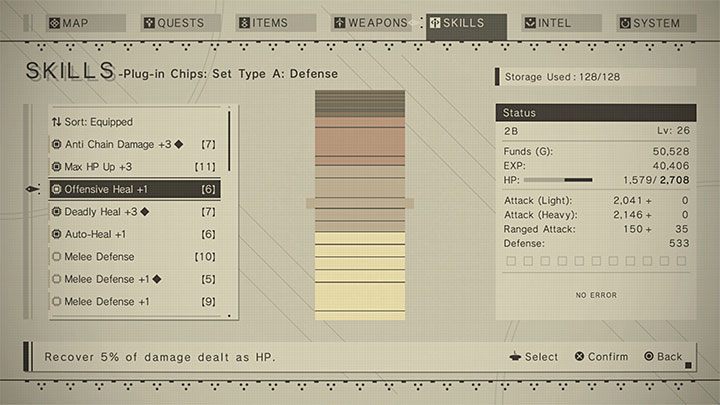Toggle the Anti Chain Damage +3 chip circle
The image size is (720, 405).
tap(57, 144)
